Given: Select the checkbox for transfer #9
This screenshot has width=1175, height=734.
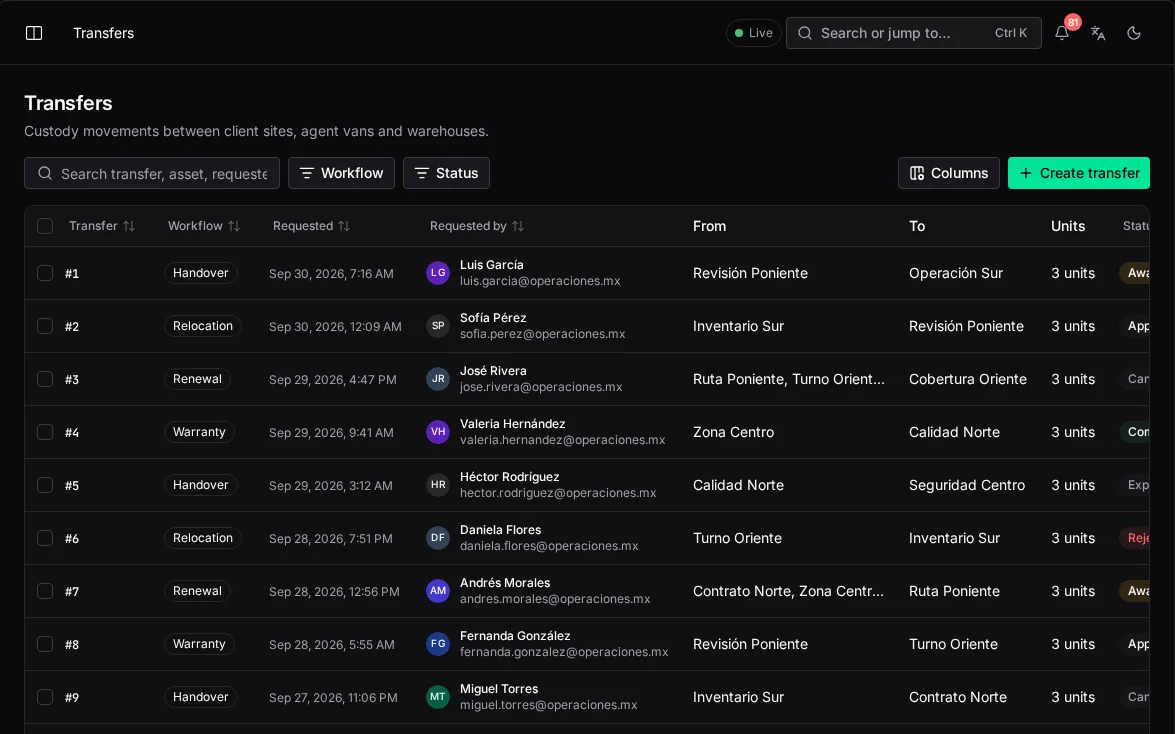Looking at the screenshot, I should point(45,697).
